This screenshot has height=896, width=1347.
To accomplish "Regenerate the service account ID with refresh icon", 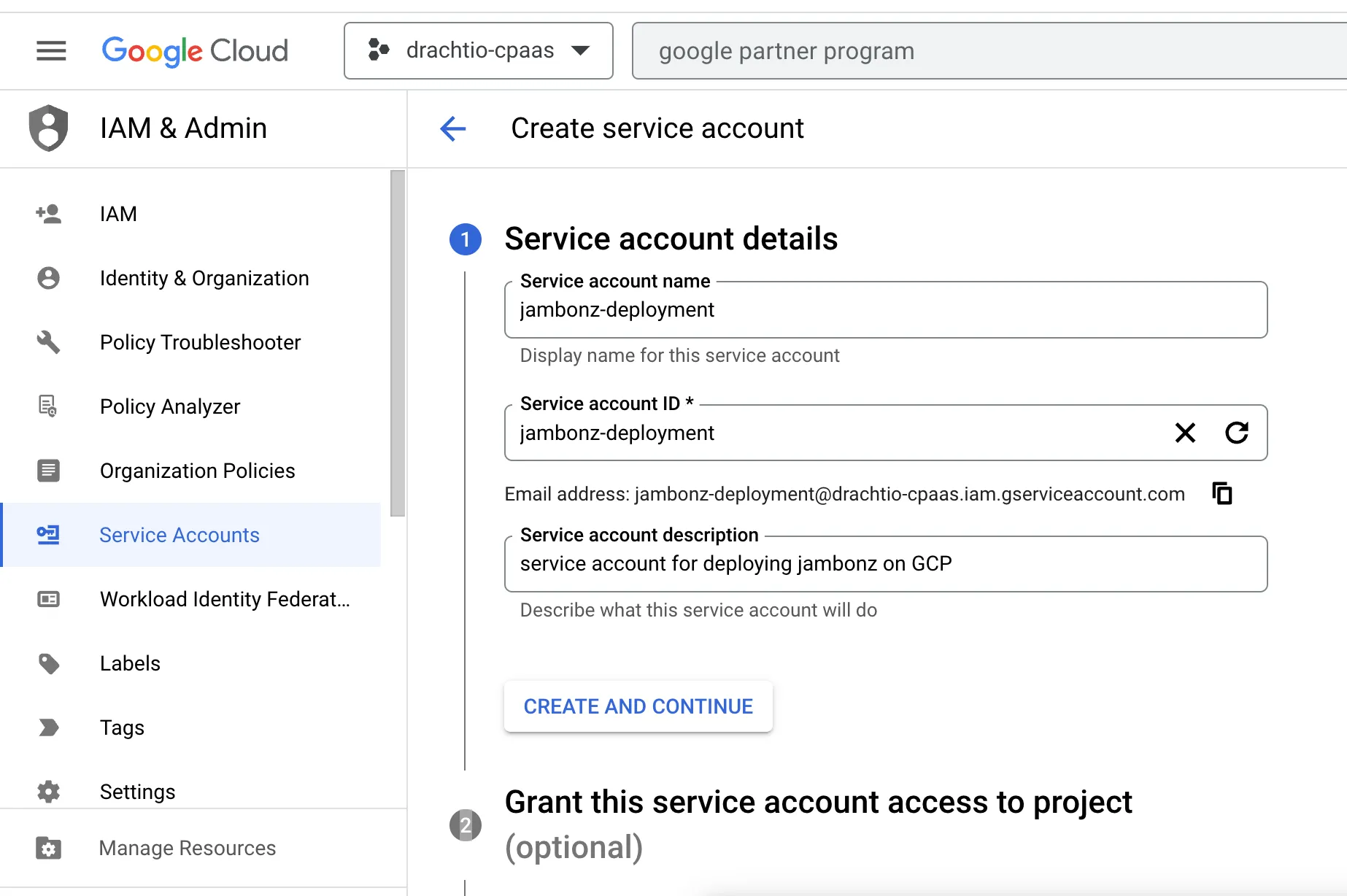I will pyautogui.click(x=1237, y=433).
